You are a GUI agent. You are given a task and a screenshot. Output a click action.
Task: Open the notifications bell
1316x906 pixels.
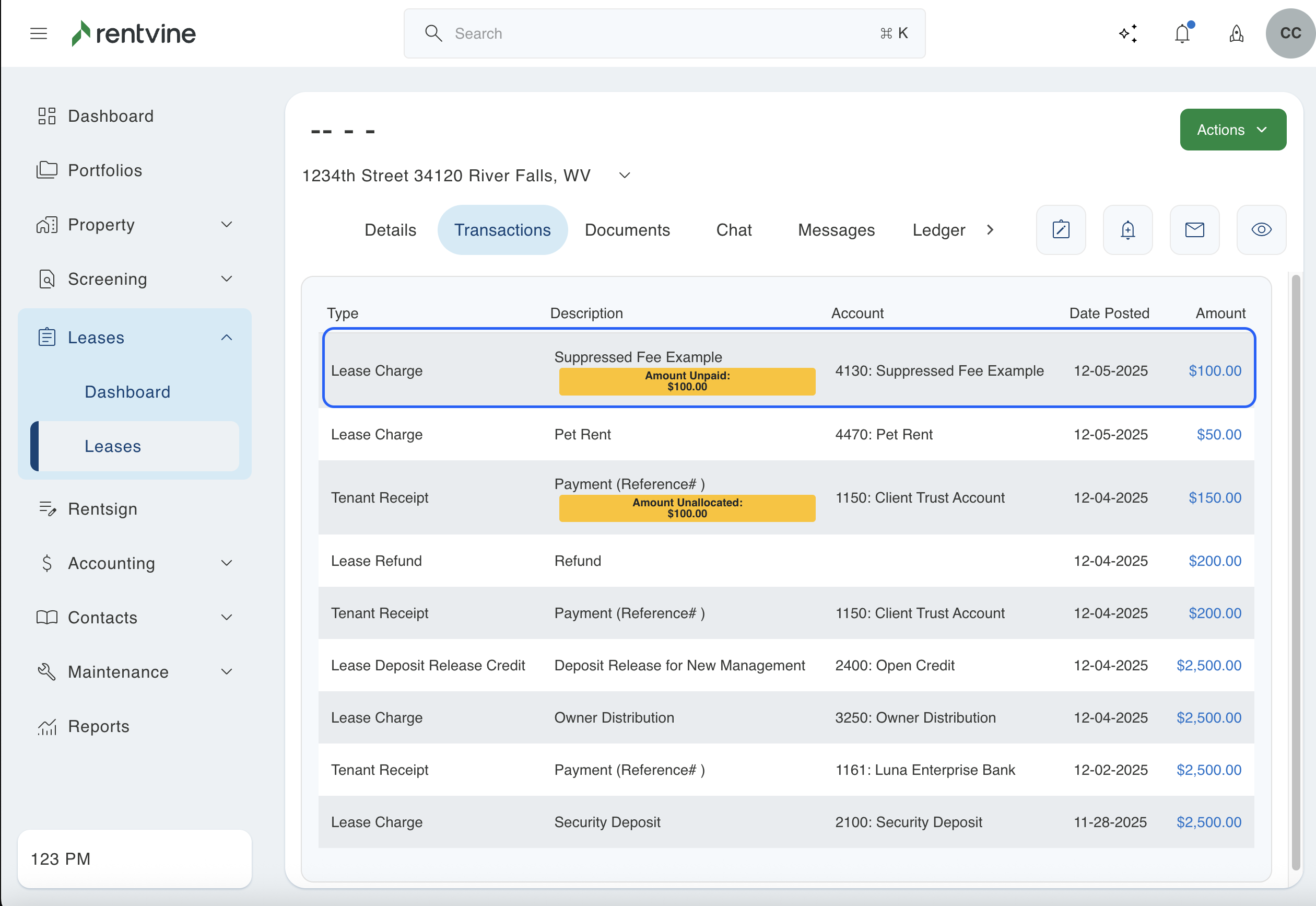pos(1182,33)
